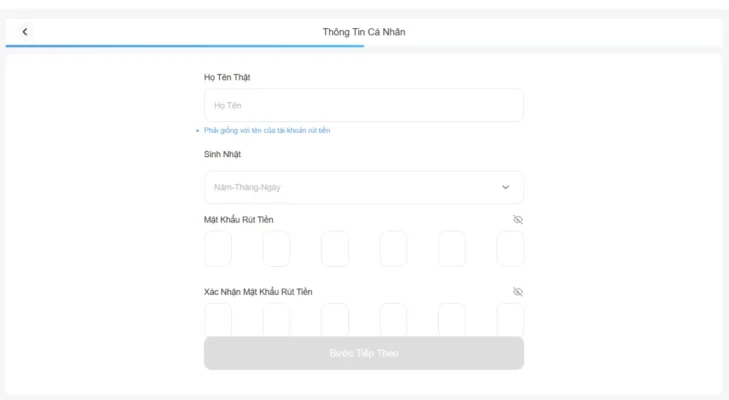Click the Họ Tên input field
This screenshot has height=400, width=729.
pos(363,105)
